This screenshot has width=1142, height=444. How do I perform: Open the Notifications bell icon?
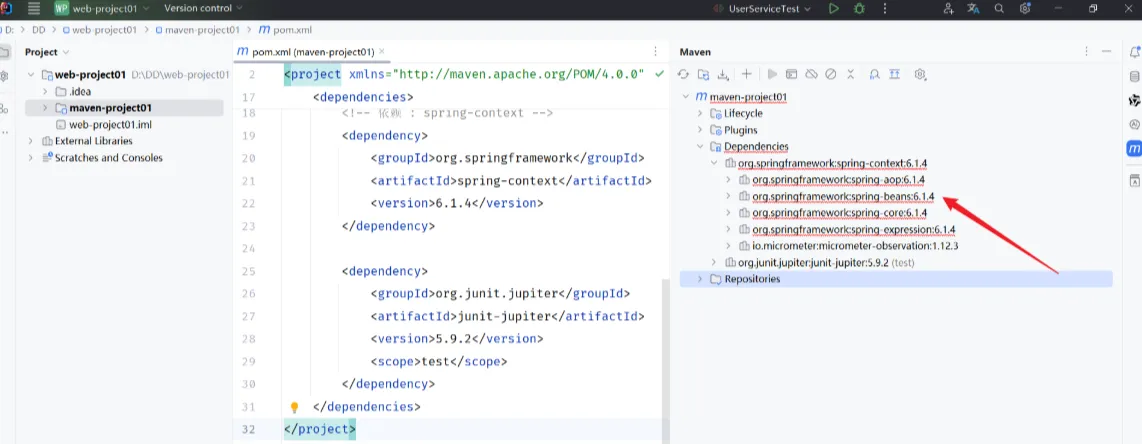[x=1134, y=51]
